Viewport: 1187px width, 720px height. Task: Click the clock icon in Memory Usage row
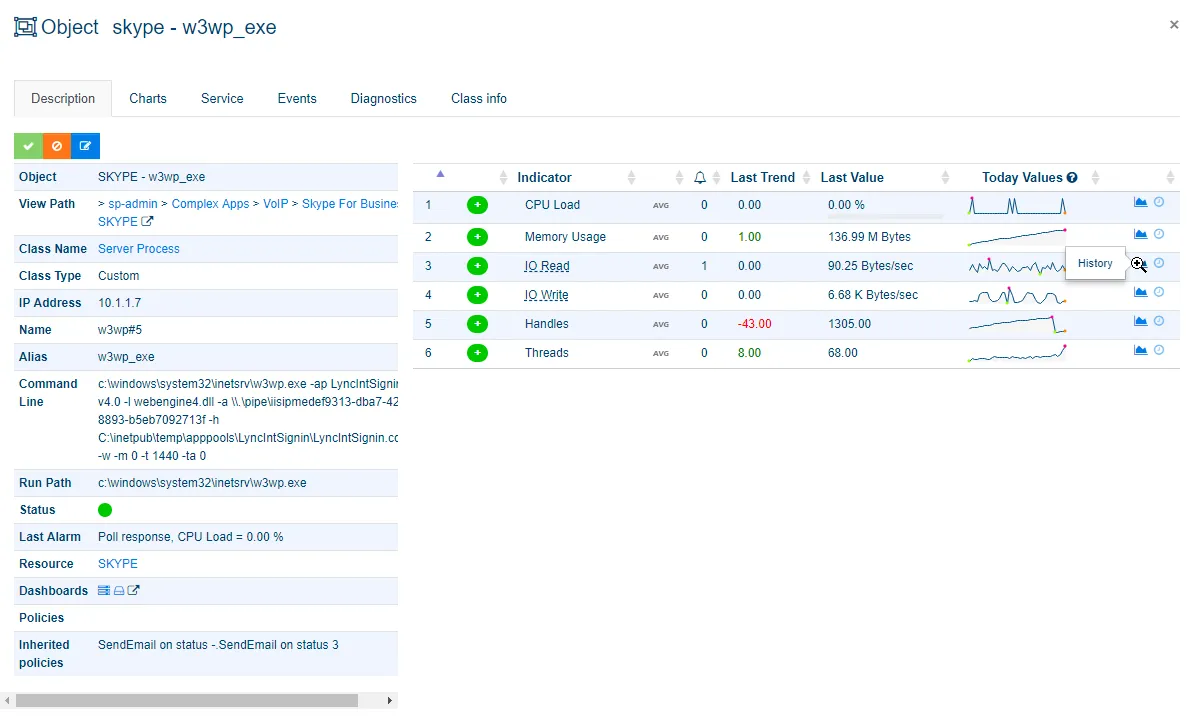coord(1159,234)
